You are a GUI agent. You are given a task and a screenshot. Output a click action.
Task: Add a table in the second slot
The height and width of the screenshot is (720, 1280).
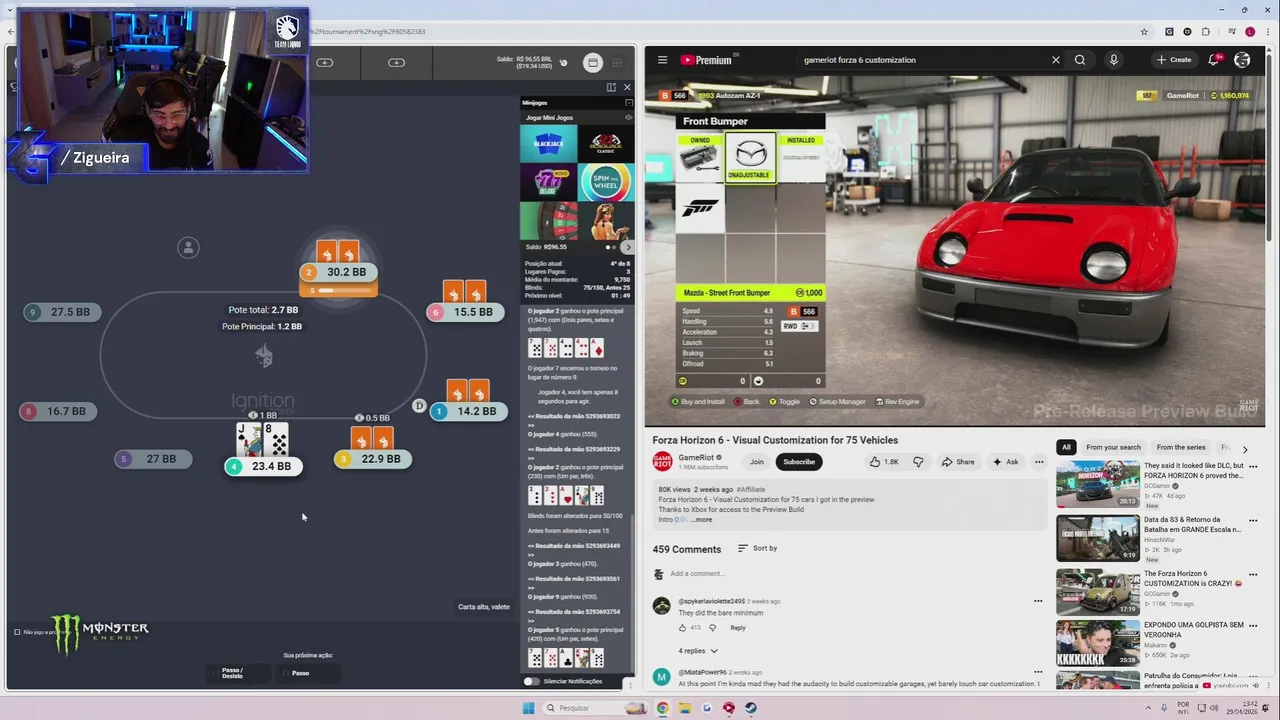[396, 63]
